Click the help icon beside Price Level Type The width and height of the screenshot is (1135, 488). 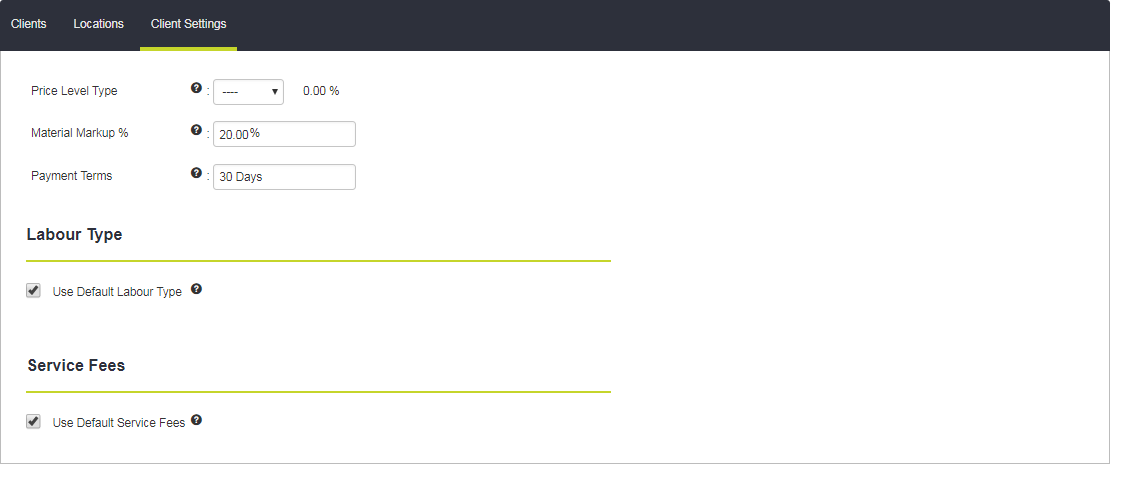pyautogui.click(x=196, y=88)
